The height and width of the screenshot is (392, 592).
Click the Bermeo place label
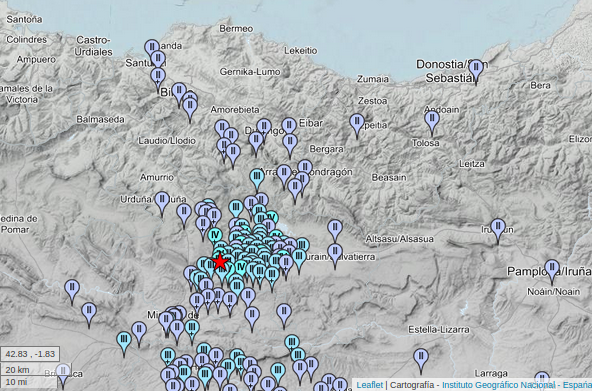coord(236,29)
